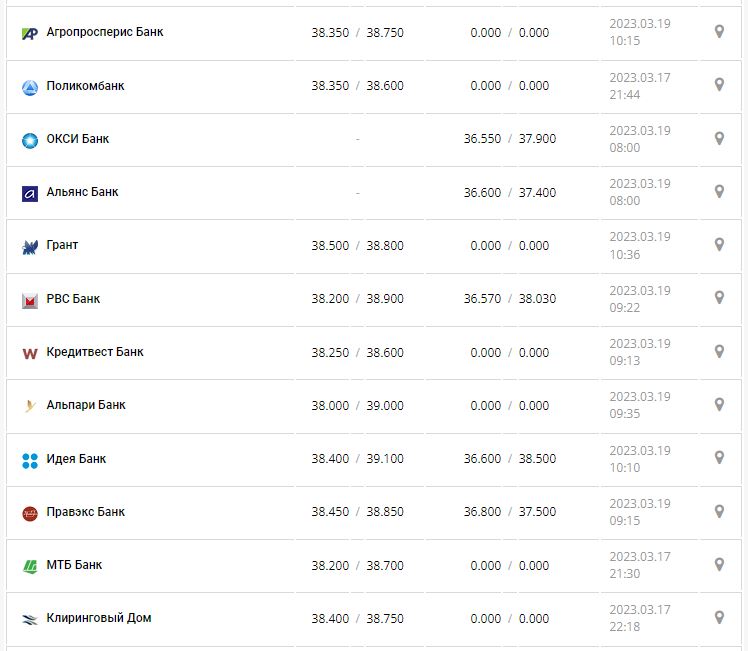Show location pin for Правэкс Банк
Viewport: 748px width, 651px height.
(x=719, y=512)
